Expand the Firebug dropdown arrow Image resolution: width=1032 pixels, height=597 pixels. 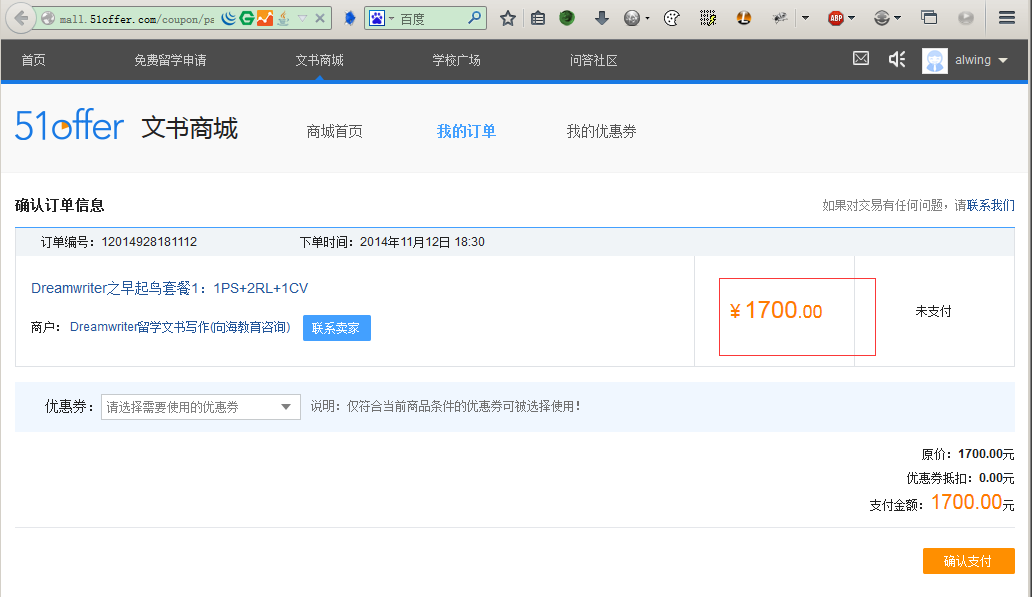pyautogui.click(x=806, y=18)
